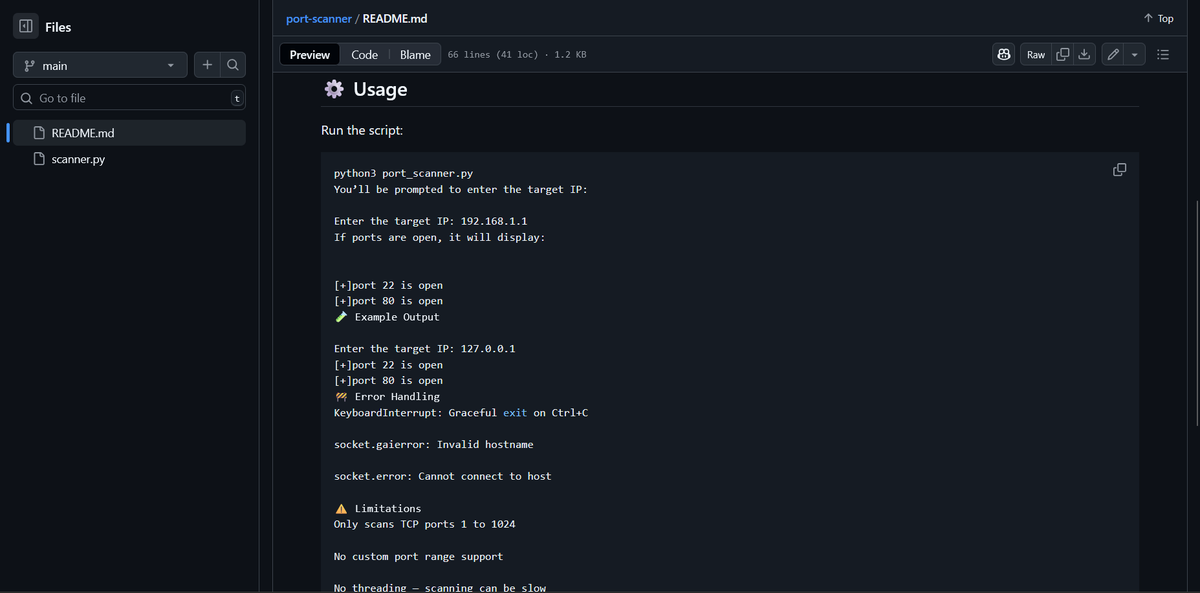This screenshot has width=1200, height=593.
Task: Click the gear emoji beside Usage heading
Action: click(335, 89)
